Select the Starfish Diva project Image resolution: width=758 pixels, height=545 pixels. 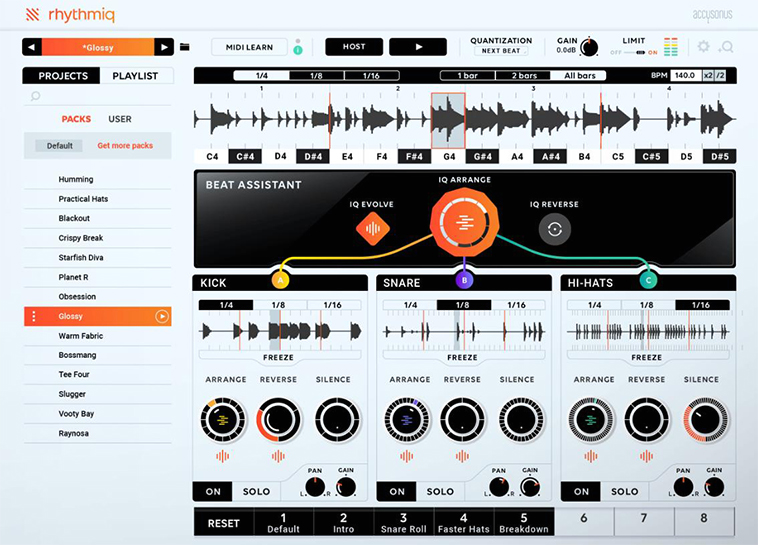coord(98,258)
